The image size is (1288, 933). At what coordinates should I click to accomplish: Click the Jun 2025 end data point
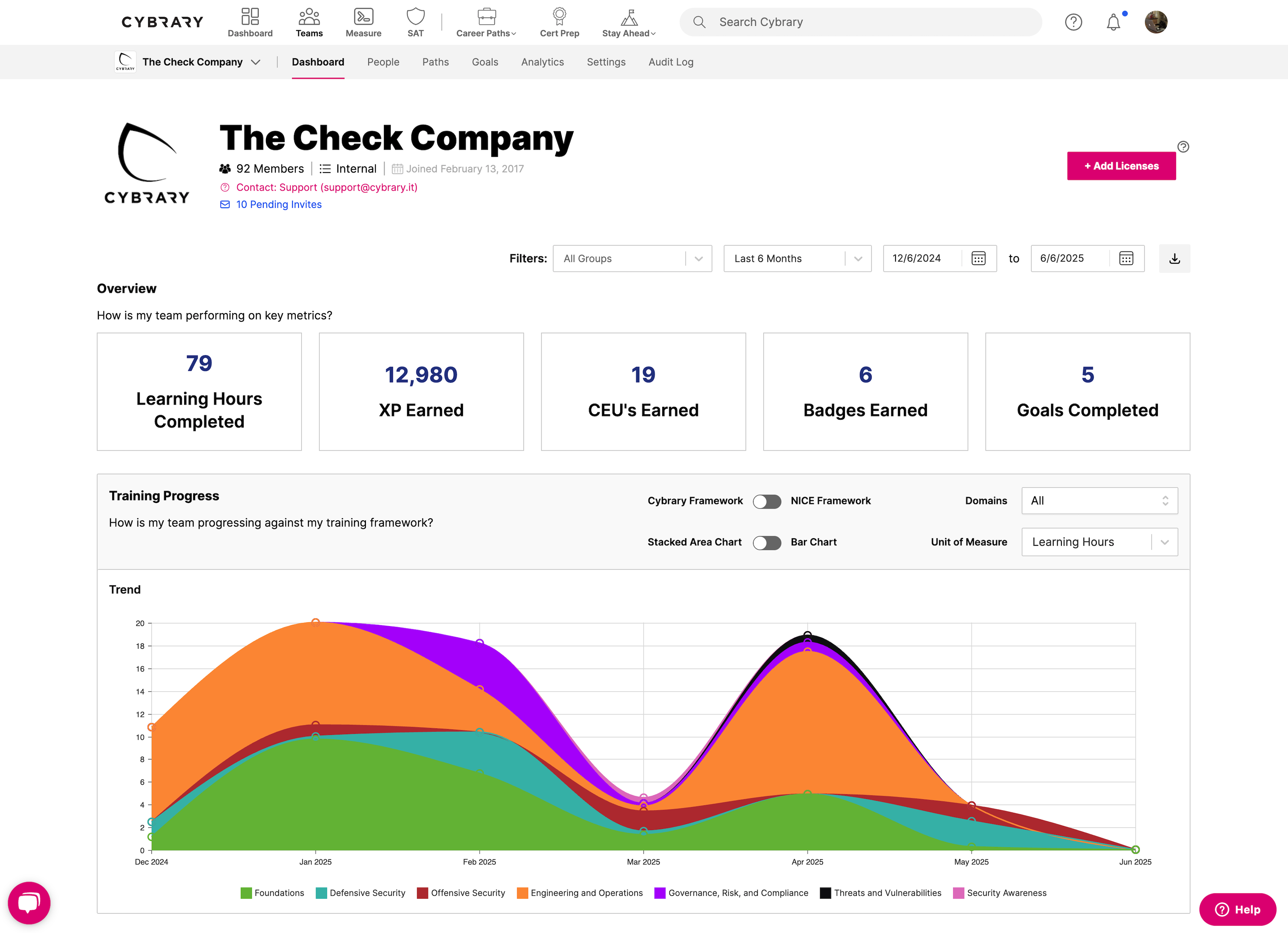point(1135,850)
